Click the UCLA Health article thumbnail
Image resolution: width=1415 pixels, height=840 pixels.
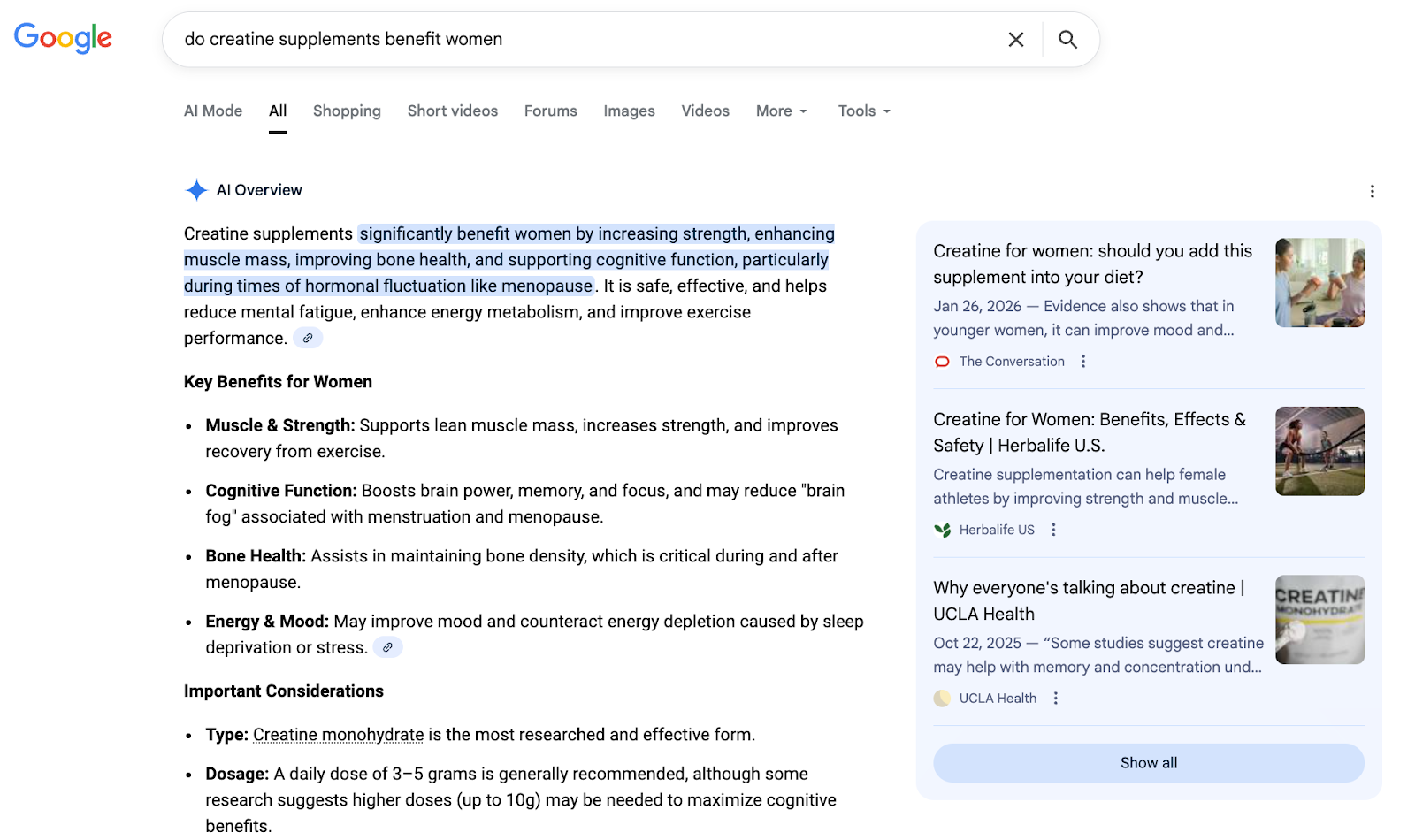pos(1319,619)
